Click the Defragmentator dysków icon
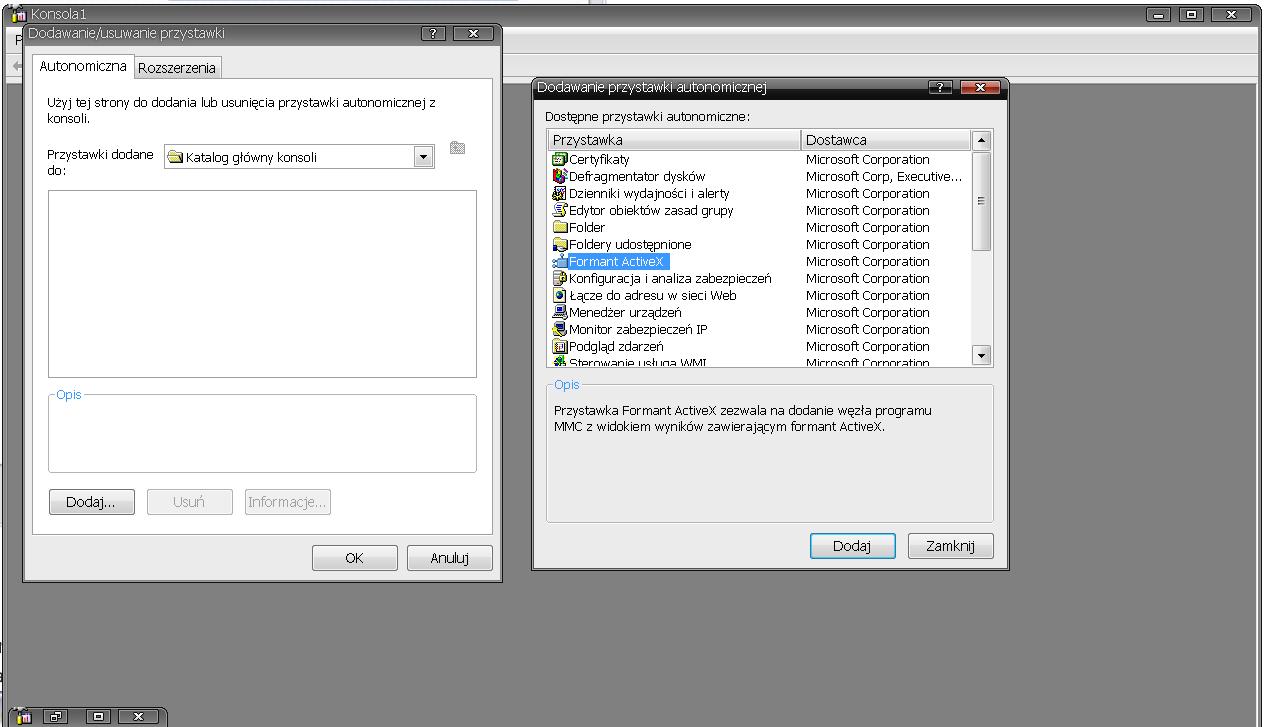The image size is (1266, 727). [560, 176]
